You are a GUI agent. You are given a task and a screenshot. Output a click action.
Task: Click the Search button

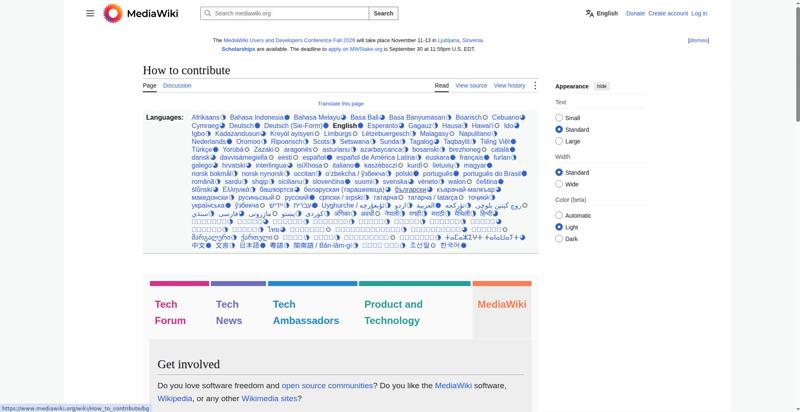(x=383, y=13)
